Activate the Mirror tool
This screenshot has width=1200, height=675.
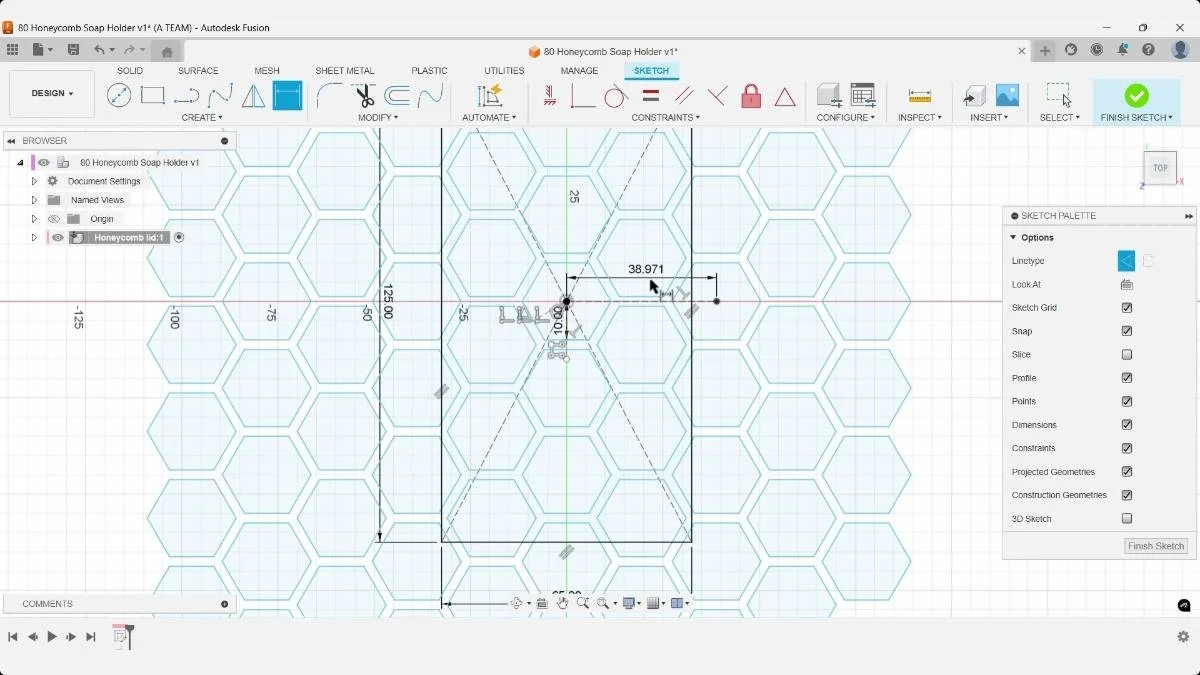coord(254,96)
